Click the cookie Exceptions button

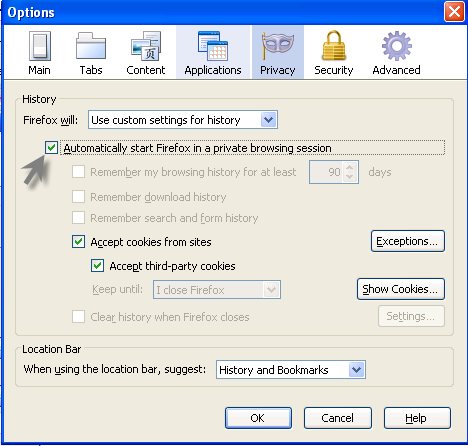tap(408, 241)
